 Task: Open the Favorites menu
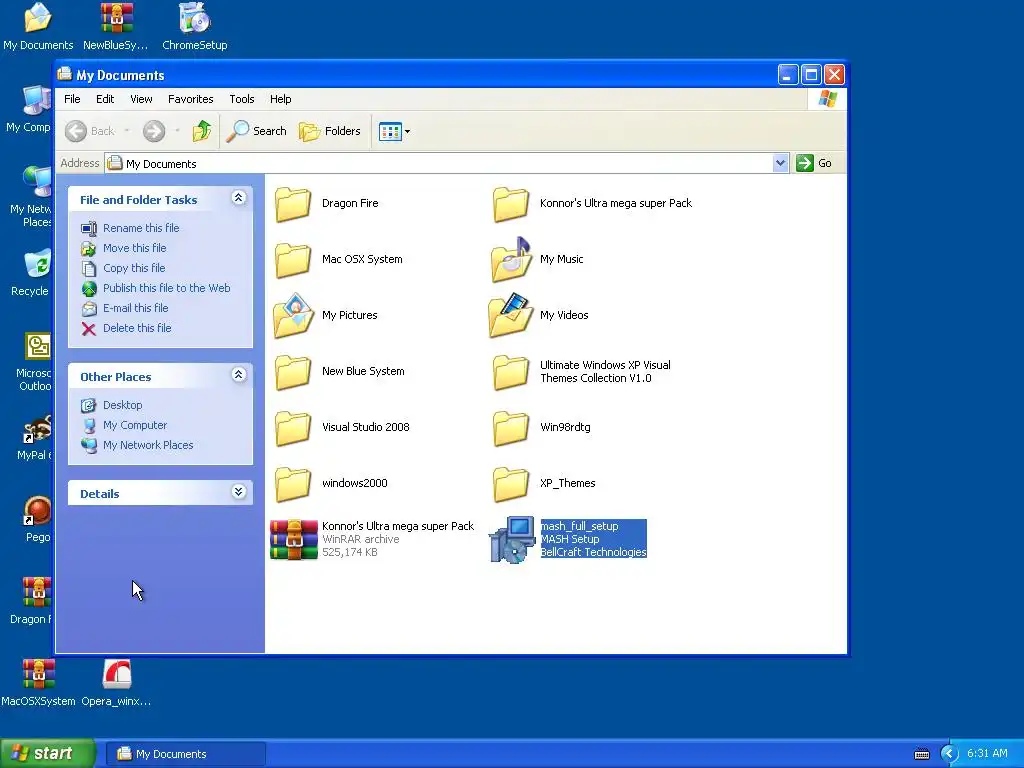[x=191, y=99]
